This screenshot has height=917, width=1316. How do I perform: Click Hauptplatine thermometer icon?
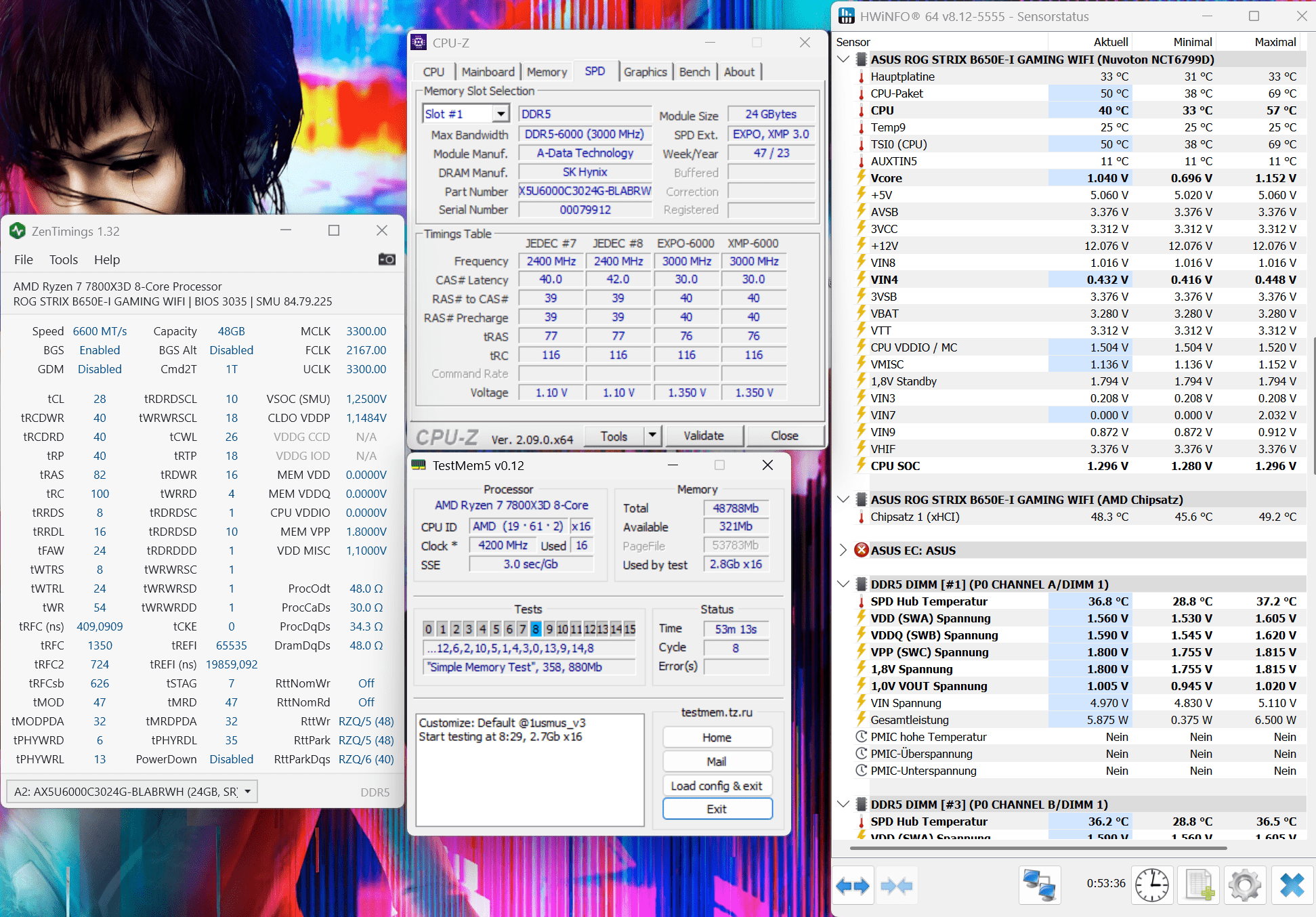(x=862, y=77)
